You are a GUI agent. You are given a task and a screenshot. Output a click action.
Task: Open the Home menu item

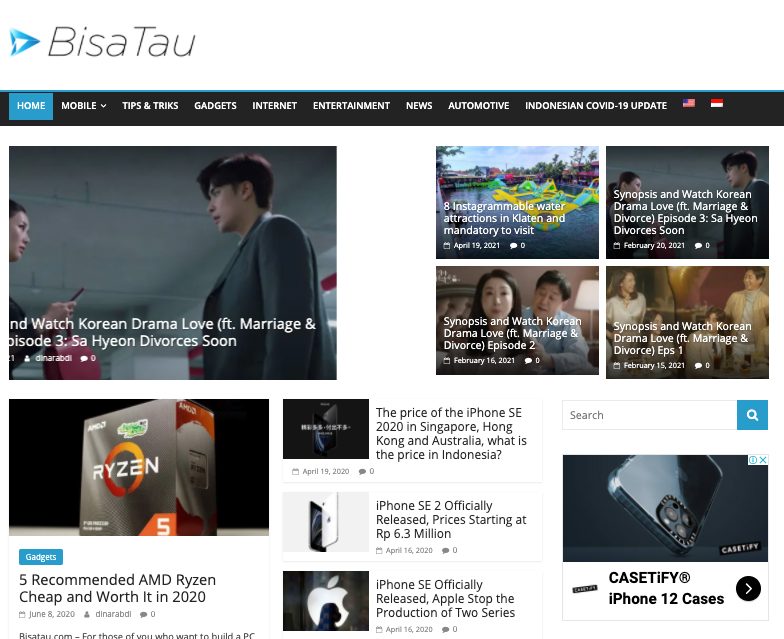pyautogui.click(x=31, y=106)
